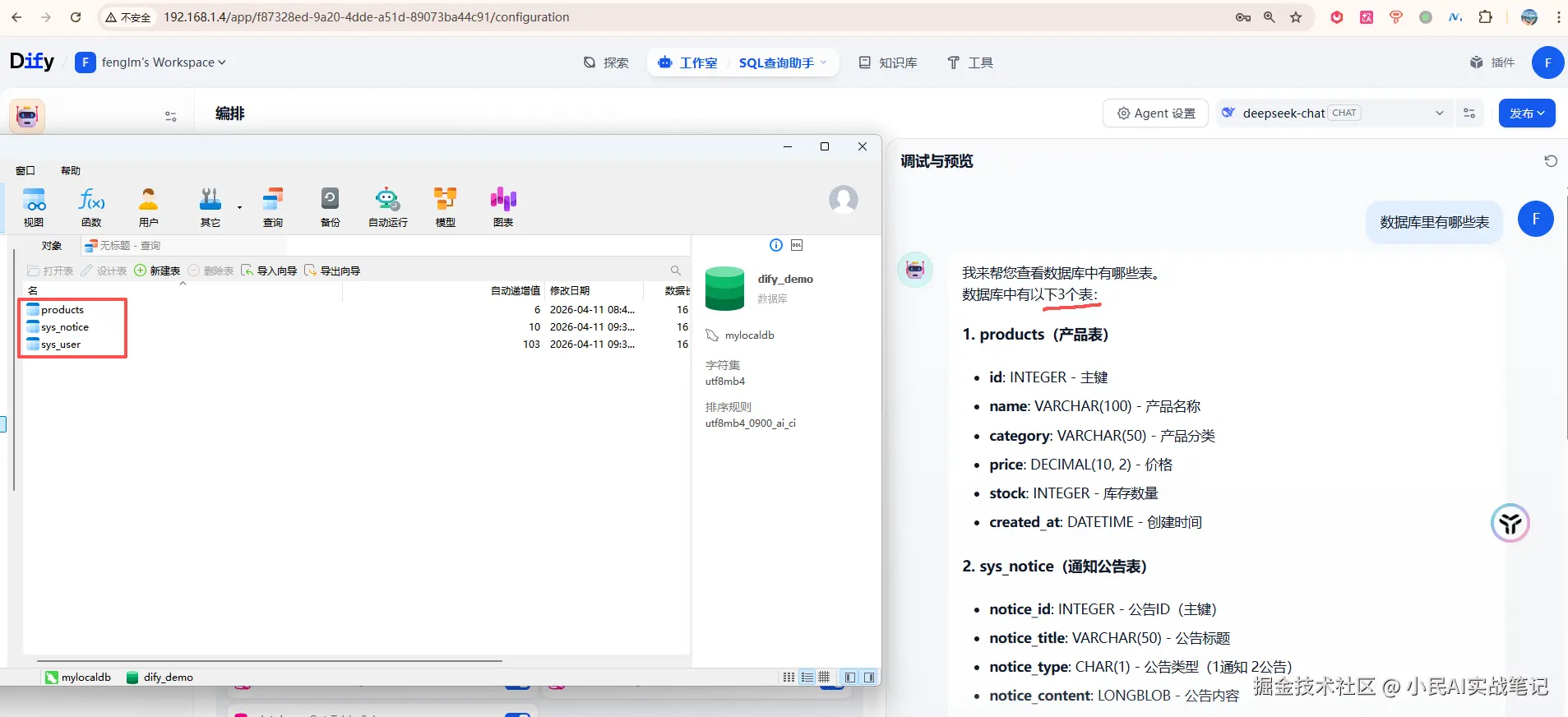This screenshot has width=1568, height=717.
Task: Open the fenglm's Workspace dropdown
Action: click(x=150, y=62)
